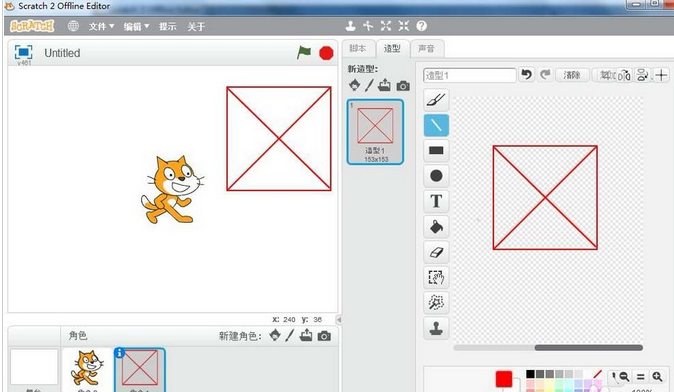Choose the Select region tool
The height and width of the screenshot is (392, 674).
tap(436, 277)
